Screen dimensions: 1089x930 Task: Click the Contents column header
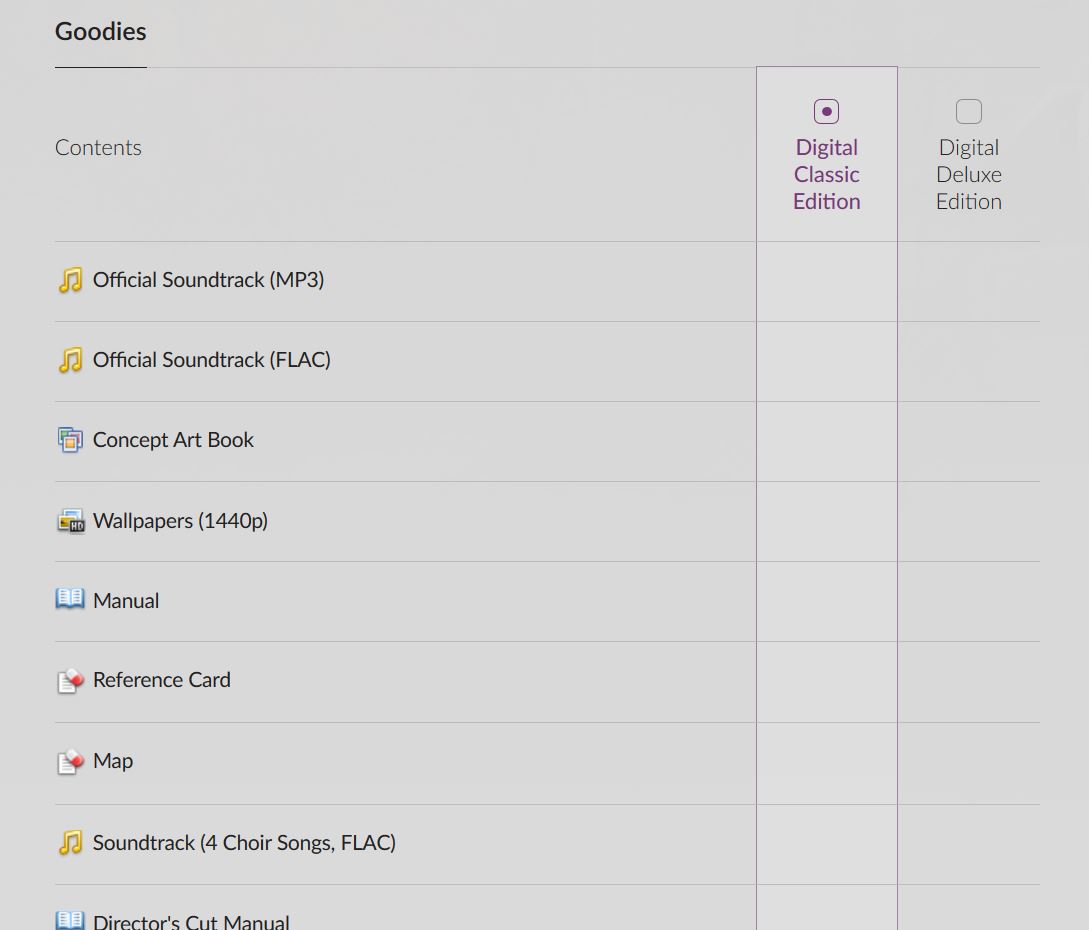(98, 147)
